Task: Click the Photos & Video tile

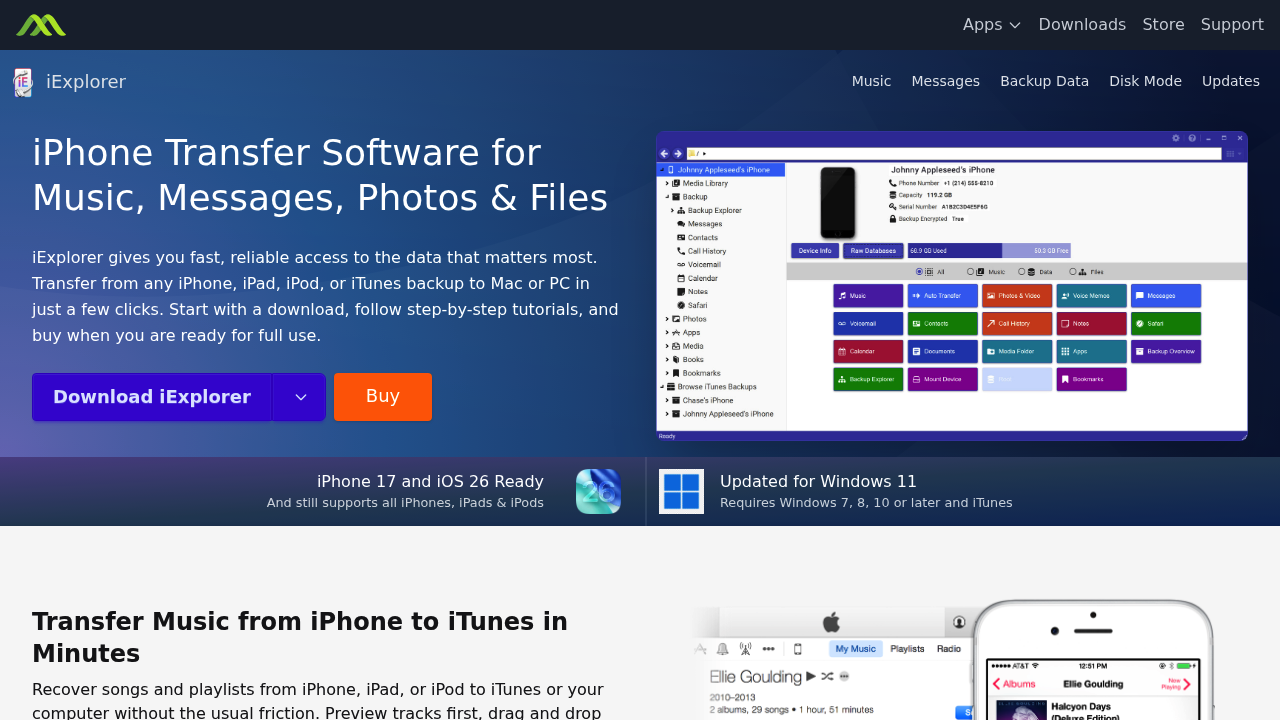Action: point(1017,296)
